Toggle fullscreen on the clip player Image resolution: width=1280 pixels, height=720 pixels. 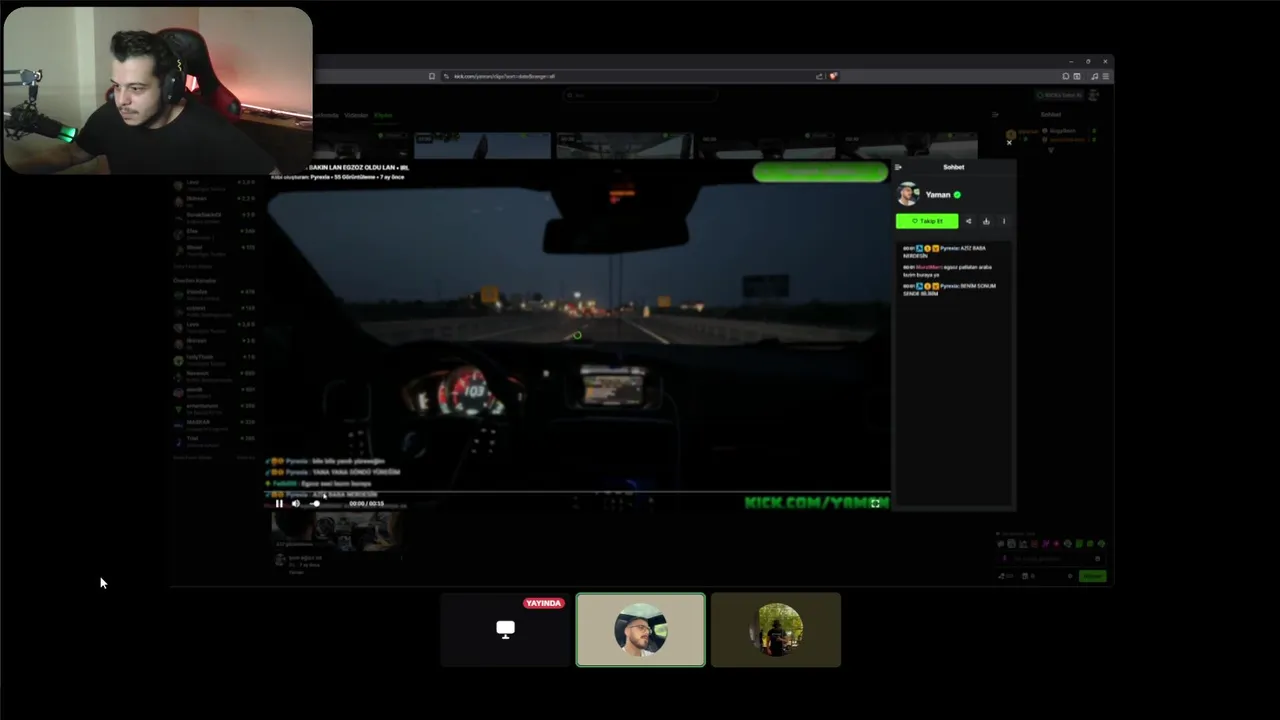(875, 503)
